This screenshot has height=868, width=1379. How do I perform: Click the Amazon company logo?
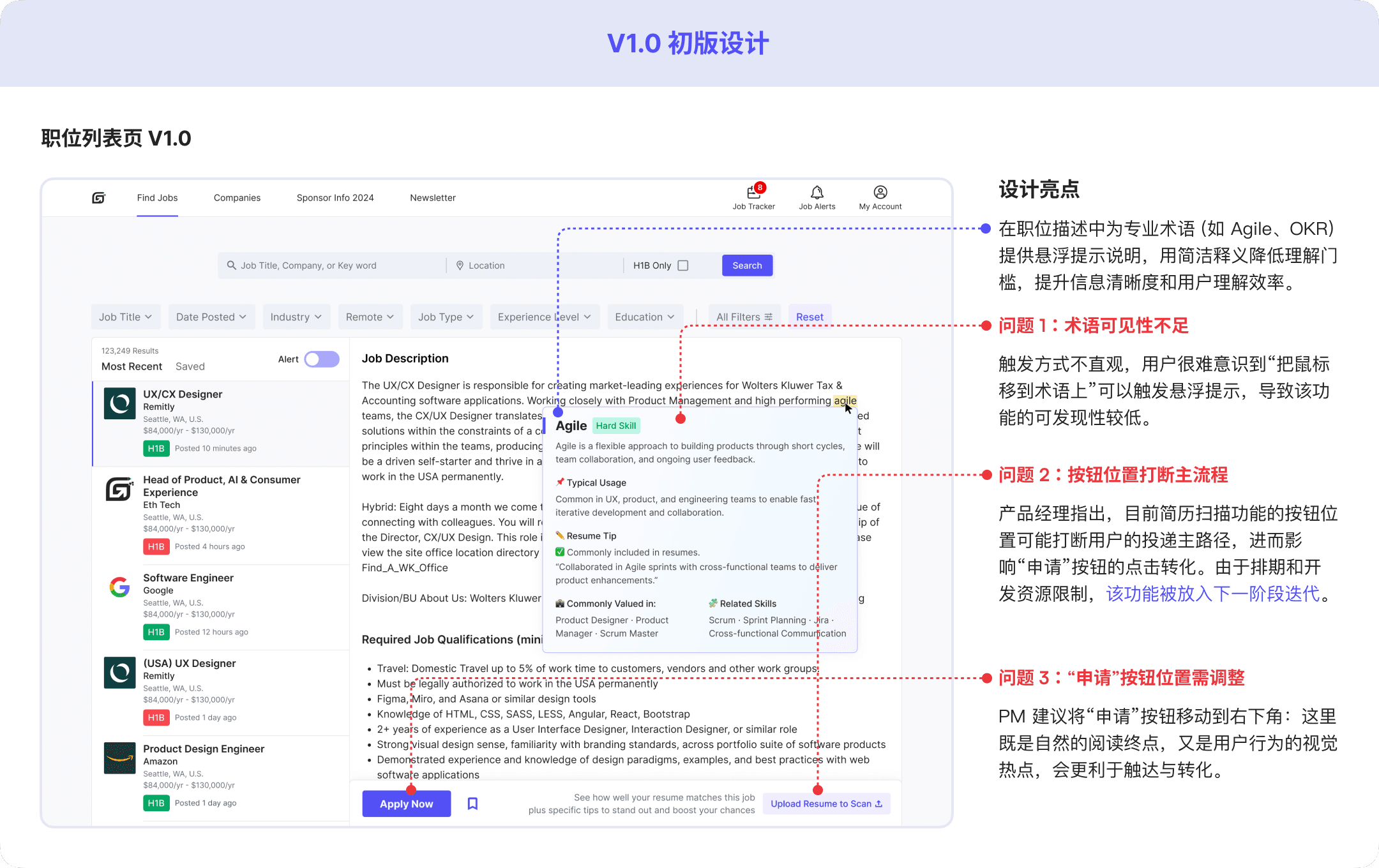(x=119, y=758)
